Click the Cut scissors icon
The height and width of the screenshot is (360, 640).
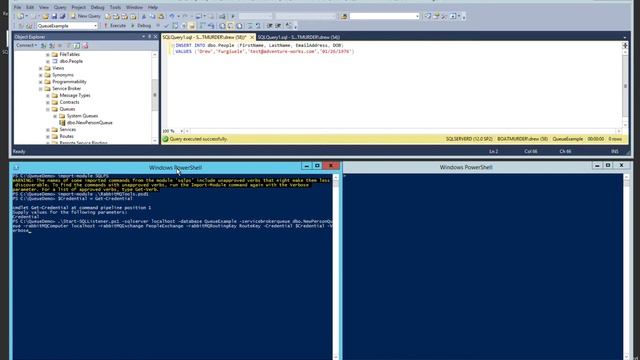(144, 16)
